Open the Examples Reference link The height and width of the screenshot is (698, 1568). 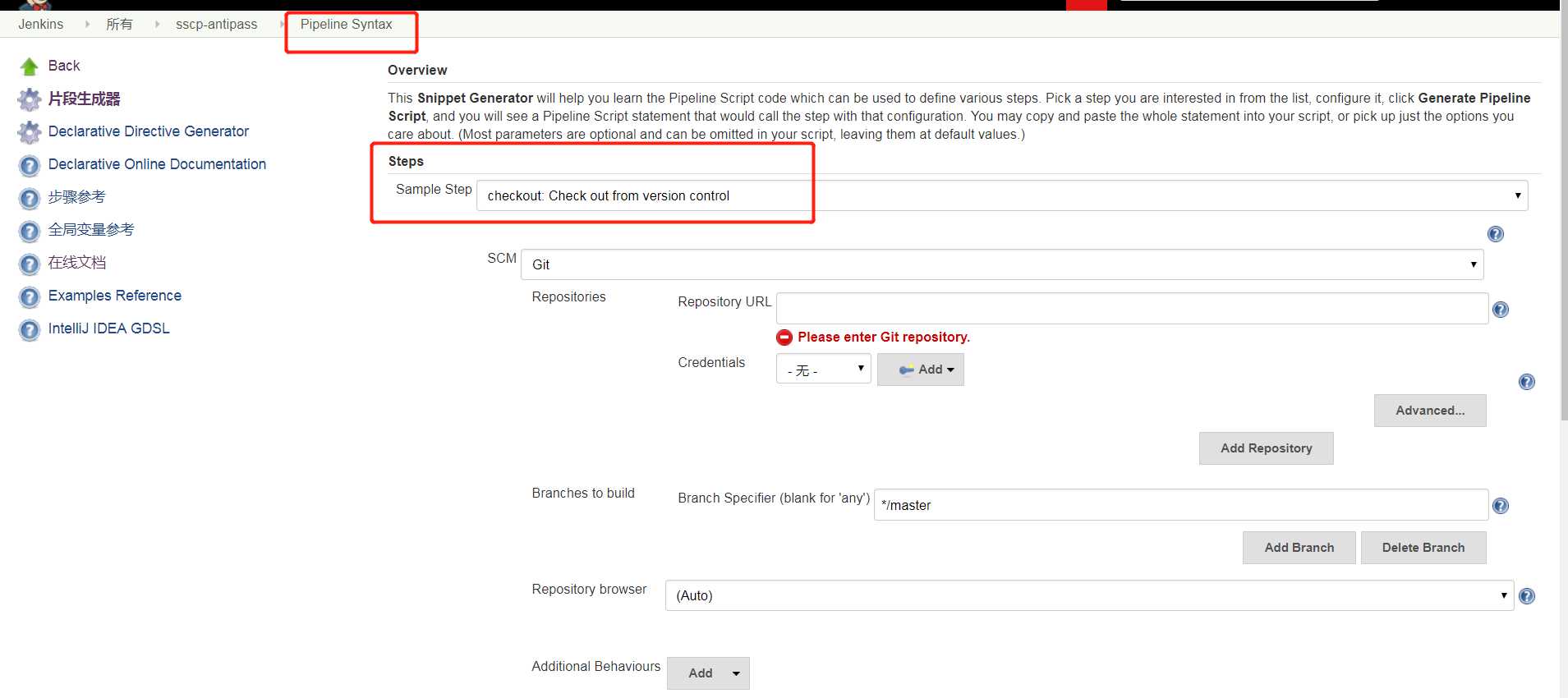tap(115, 296)
